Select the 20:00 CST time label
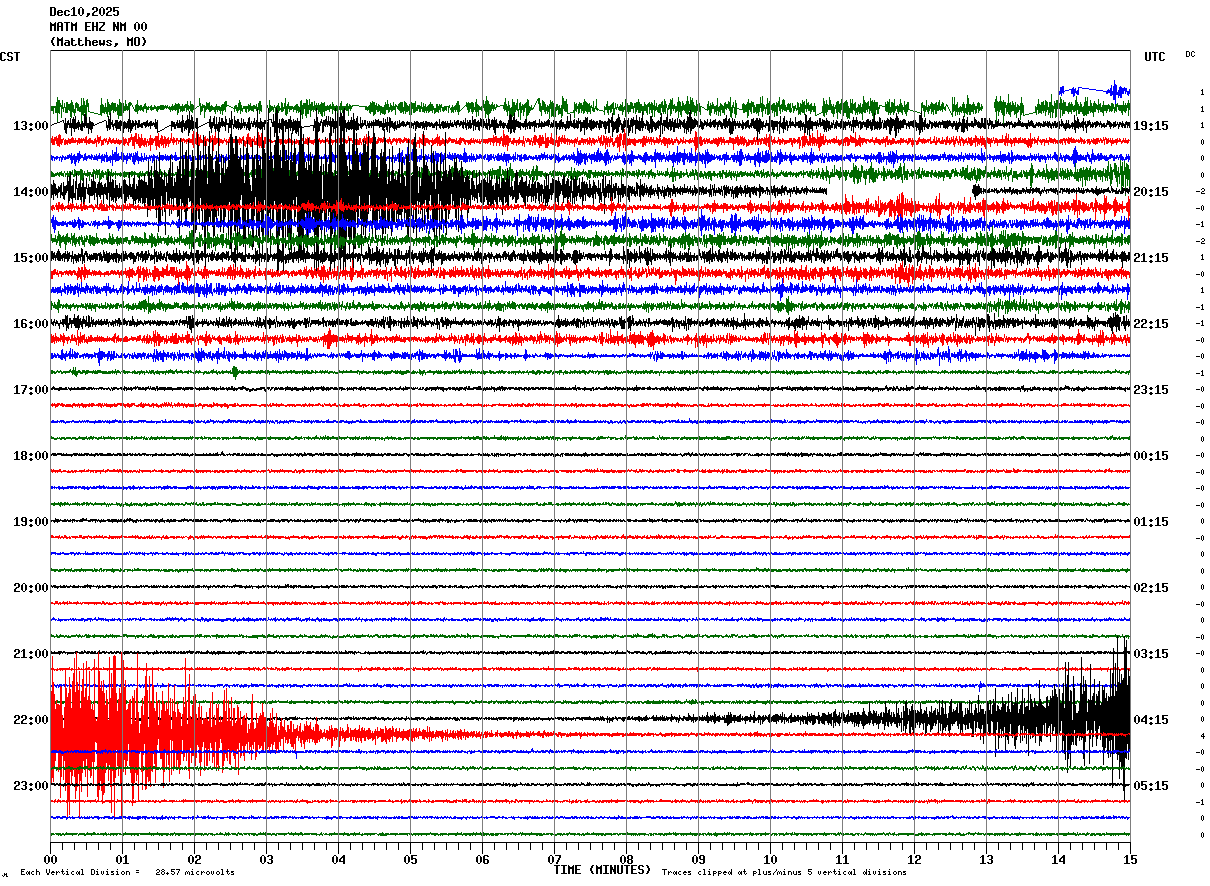The width and height of the screenshot is (1210, 886). tap(31, 588)
